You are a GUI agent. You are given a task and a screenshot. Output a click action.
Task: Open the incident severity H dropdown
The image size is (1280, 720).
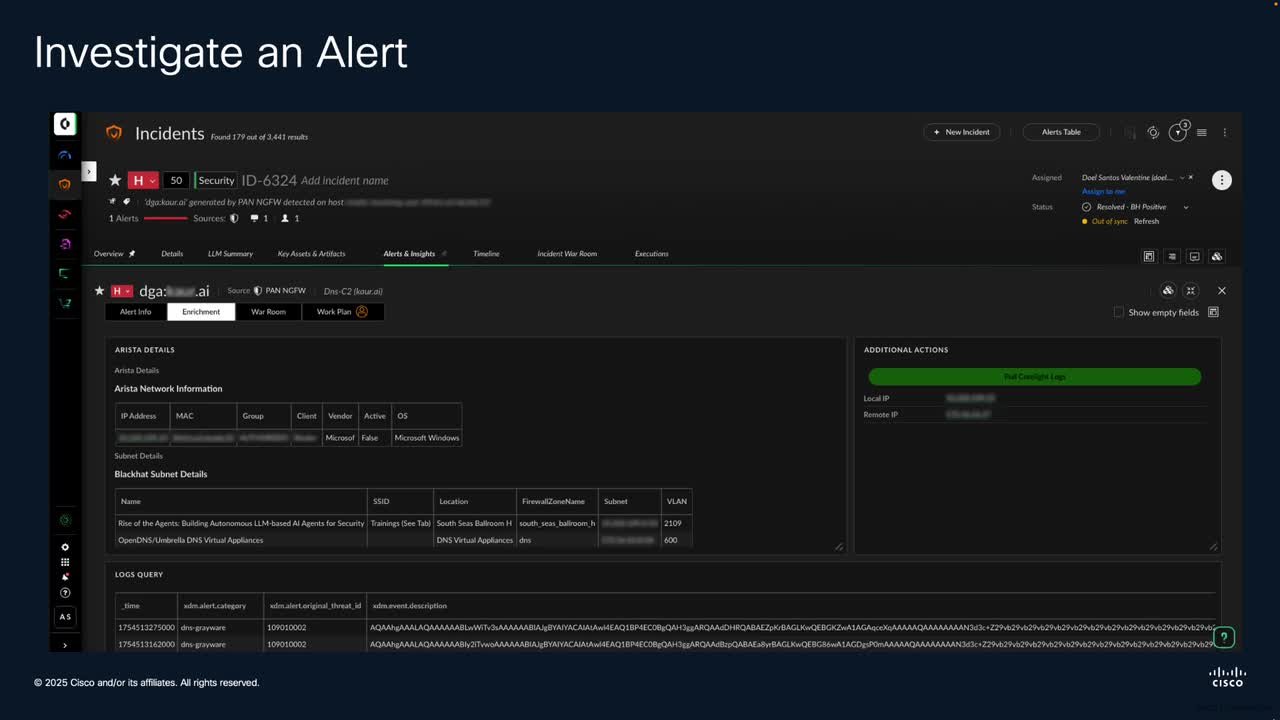[x=144, y=180]
